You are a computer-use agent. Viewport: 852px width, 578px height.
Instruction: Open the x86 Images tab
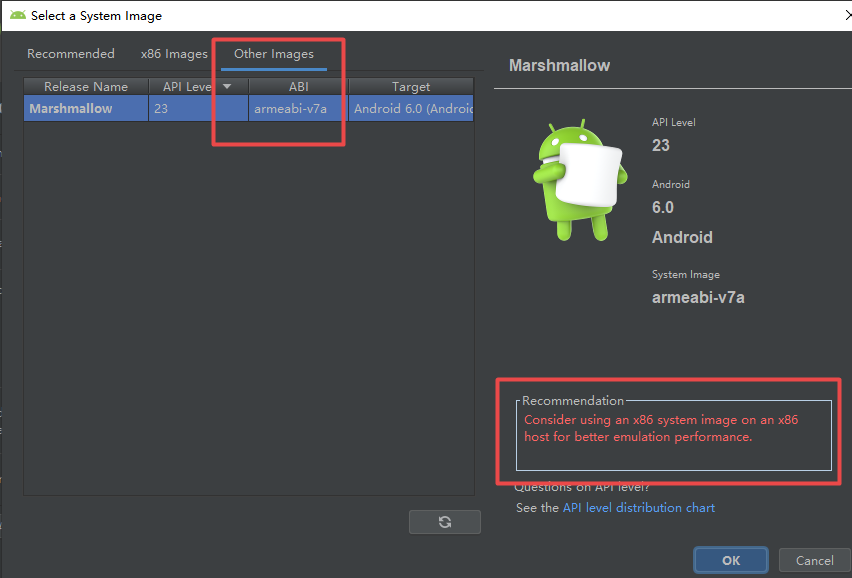coord(174,54)
